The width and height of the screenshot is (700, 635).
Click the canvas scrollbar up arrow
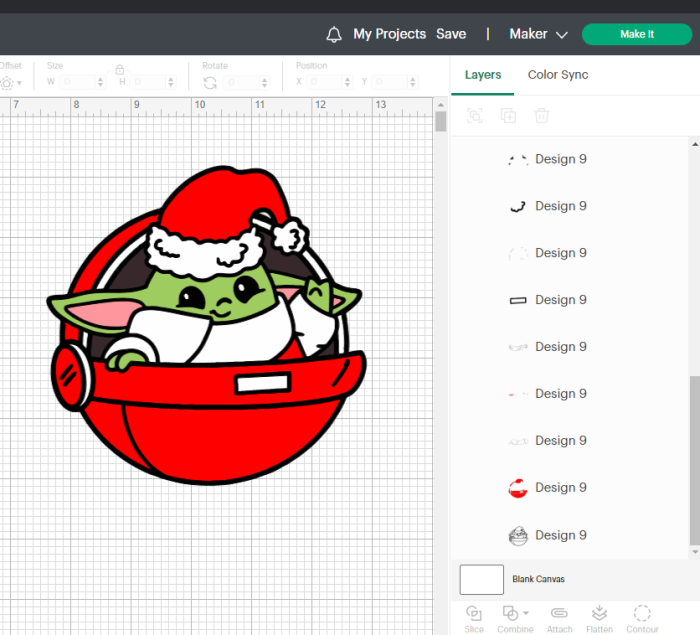441,104
